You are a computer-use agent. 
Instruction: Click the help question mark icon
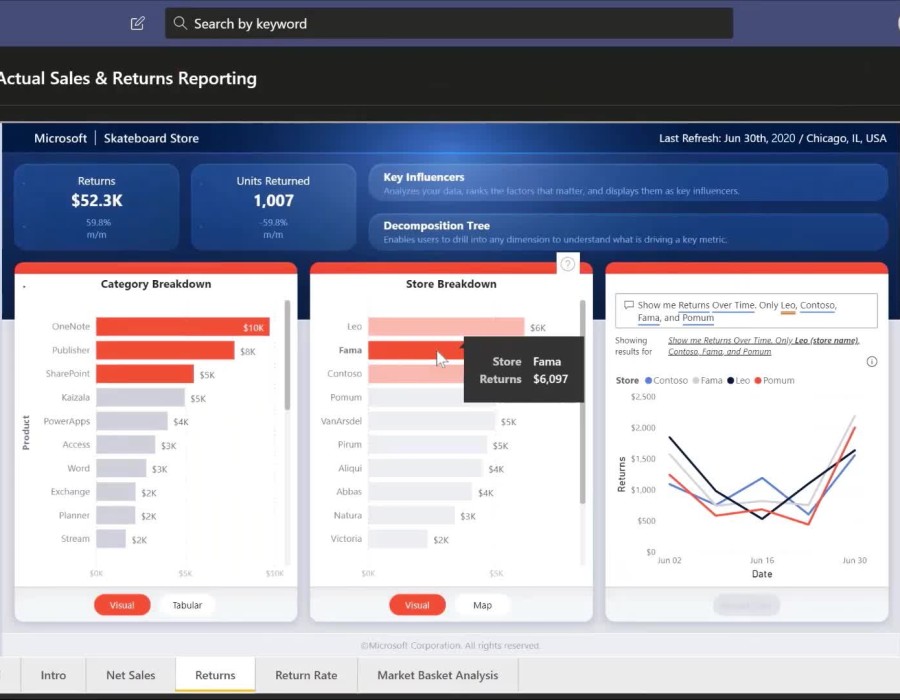(568, 264)
